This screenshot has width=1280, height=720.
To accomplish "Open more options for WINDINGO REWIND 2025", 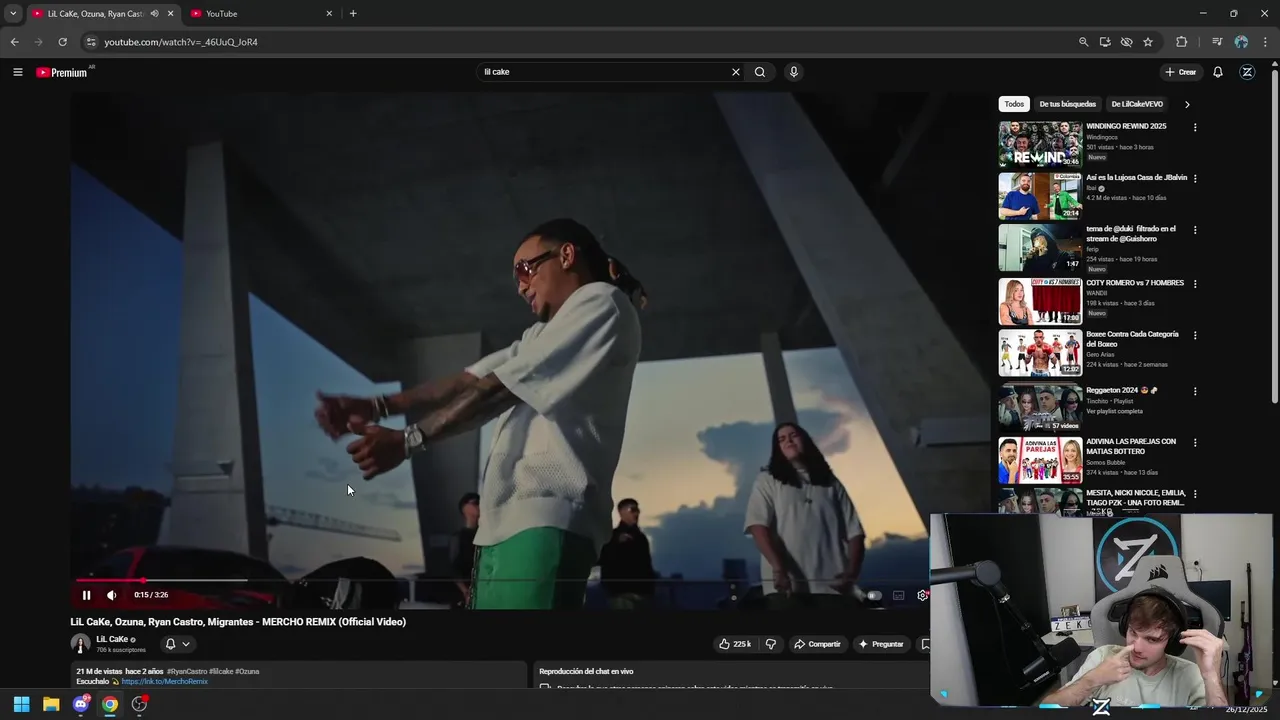I will pyautogui.click(x=1195, y=127).
